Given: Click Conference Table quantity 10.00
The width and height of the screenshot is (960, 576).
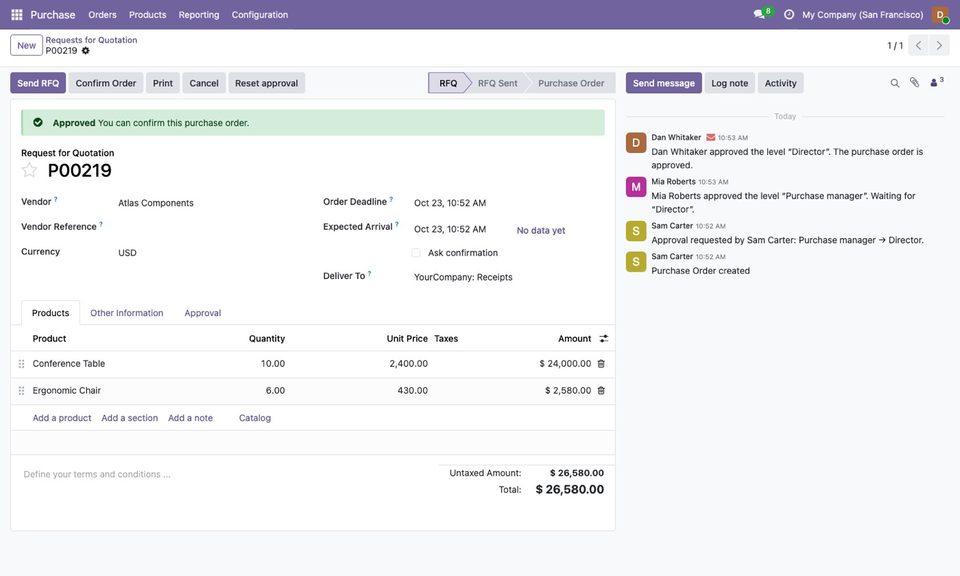Looking at the screenshot, I should point(272,364).
